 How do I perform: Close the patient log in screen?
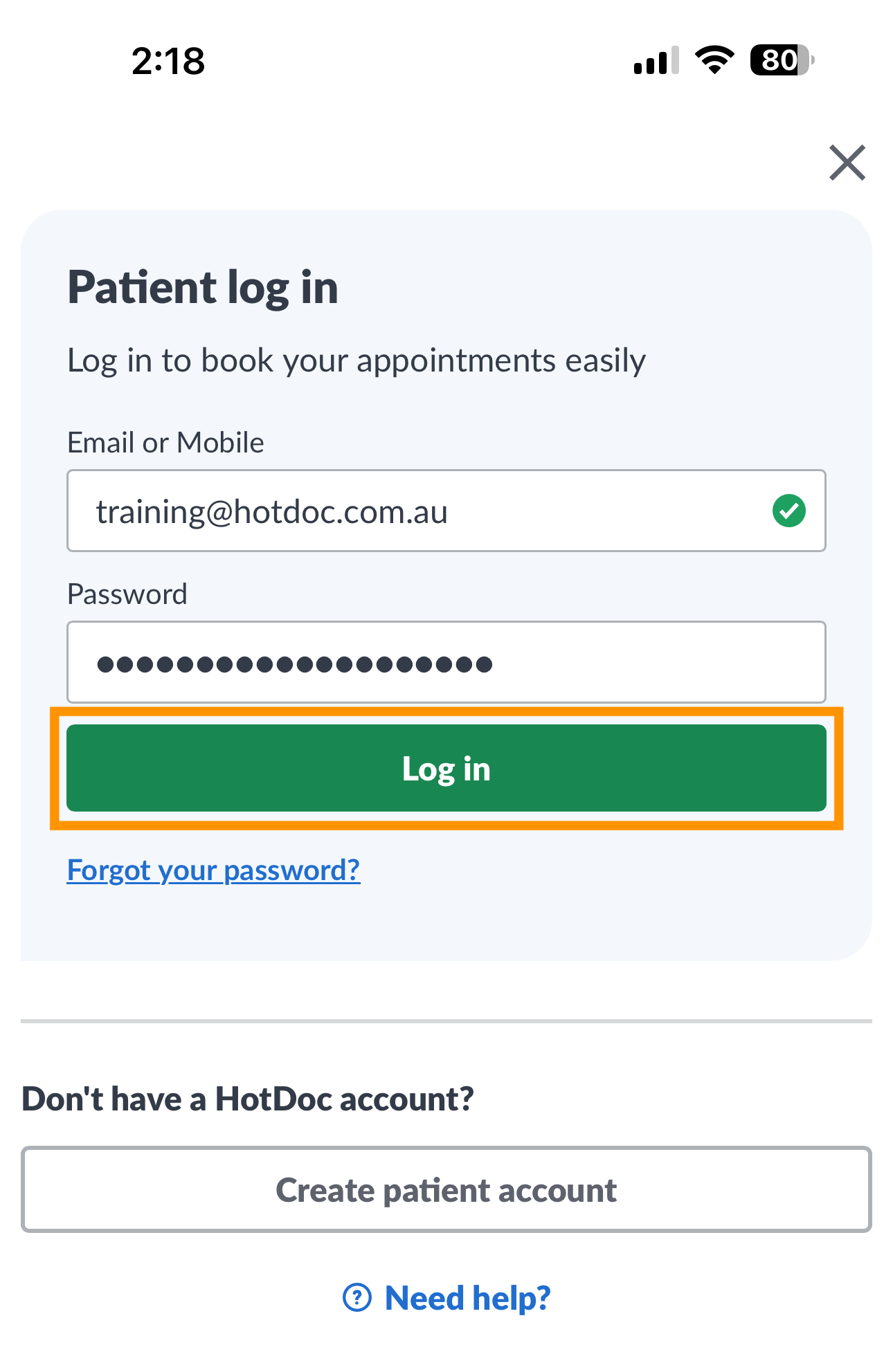[847, 163]
